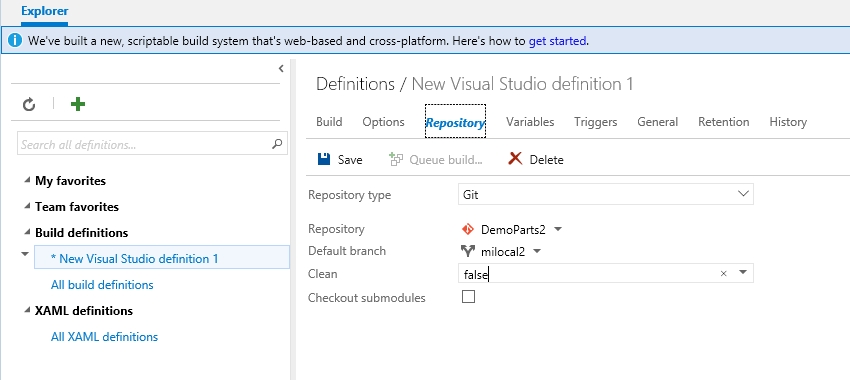The image size is (850, 380).
Task: Open the Explorer hub tab
Action: point(44,11)
